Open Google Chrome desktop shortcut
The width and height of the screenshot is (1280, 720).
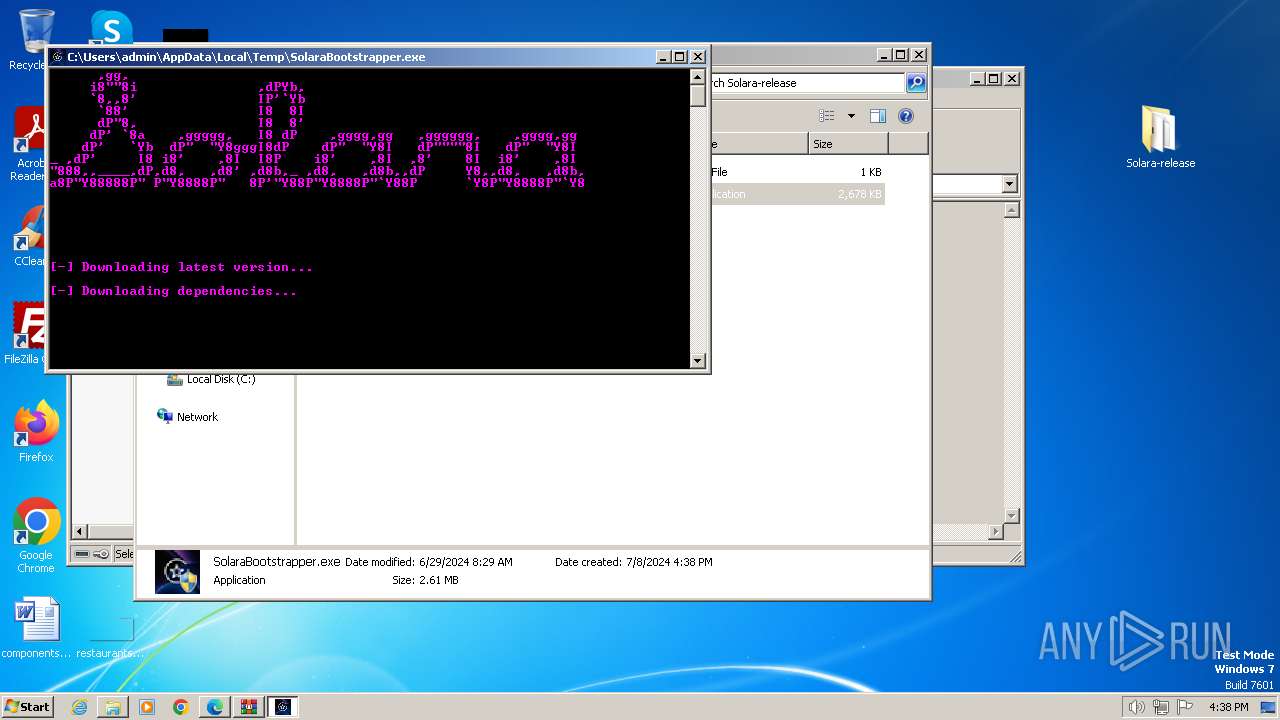[x=36, y=536]
